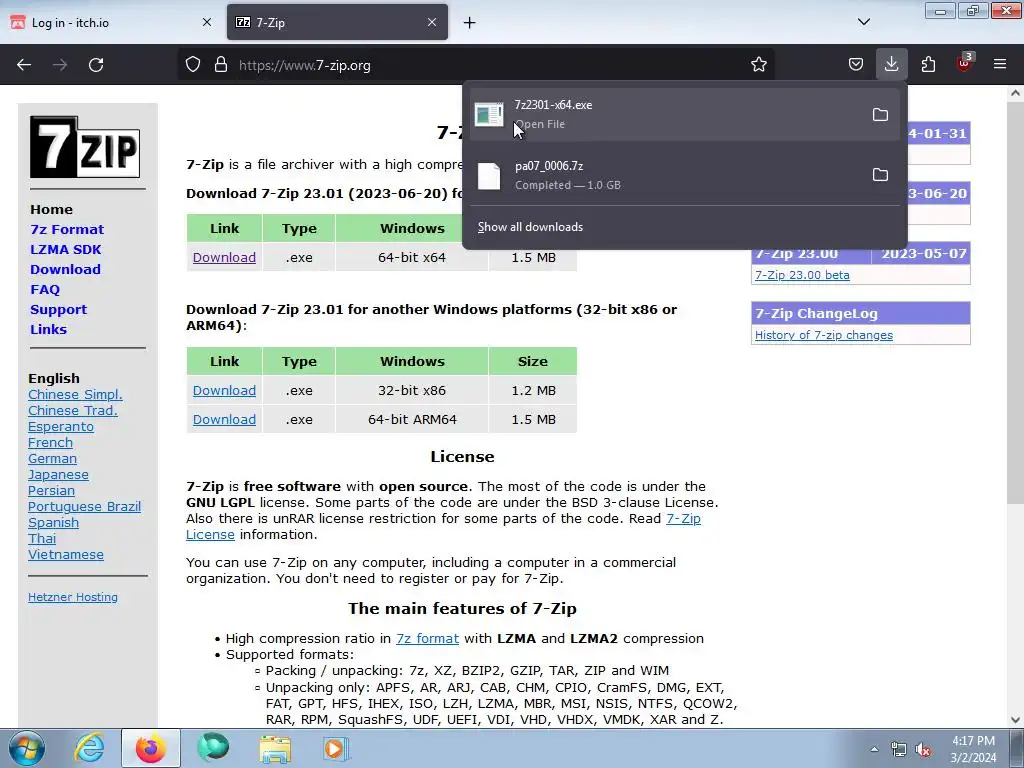1024x768 pixels.
Task: Click the network tray icon
Action: pyautogui.click(x=899, y=750)
